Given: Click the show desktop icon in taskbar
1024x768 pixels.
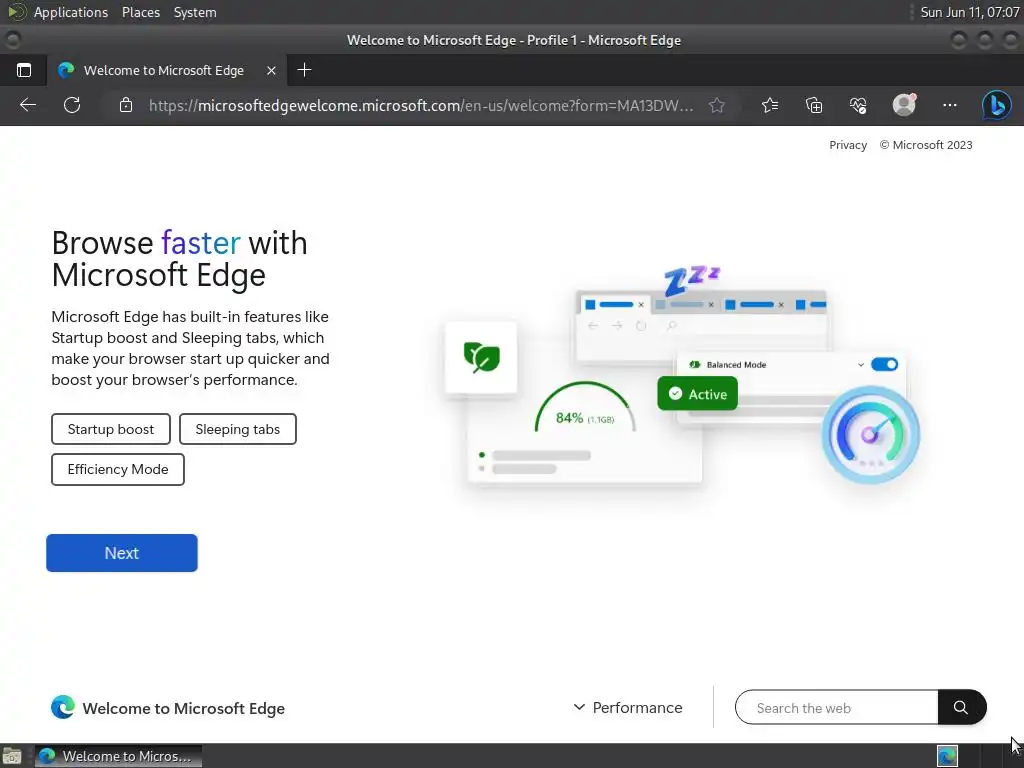Looking at the screenshot, I should (12, 756).
